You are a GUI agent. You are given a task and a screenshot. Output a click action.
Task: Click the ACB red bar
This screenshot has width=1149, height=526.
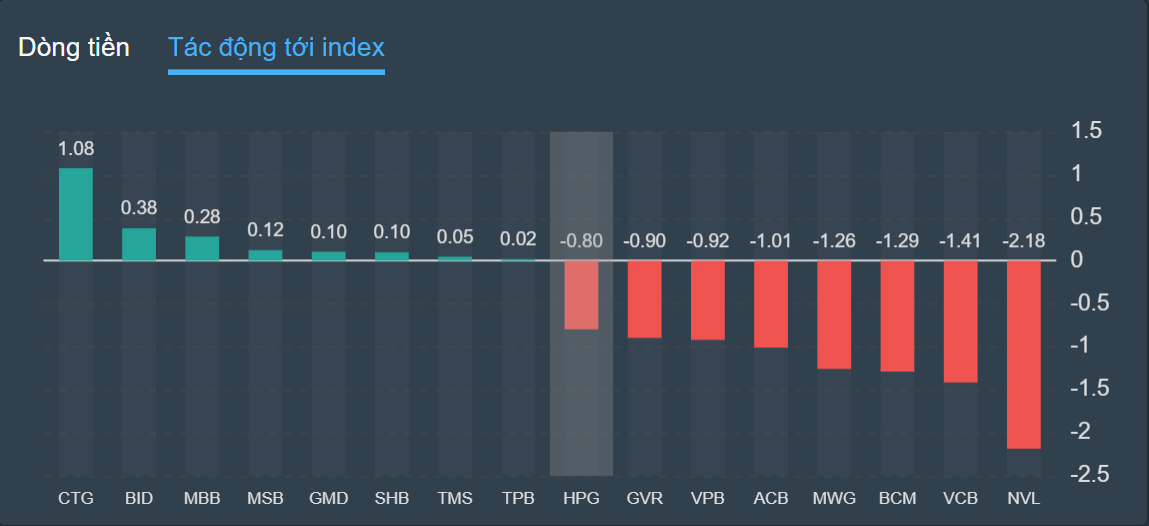coord(771,304)
